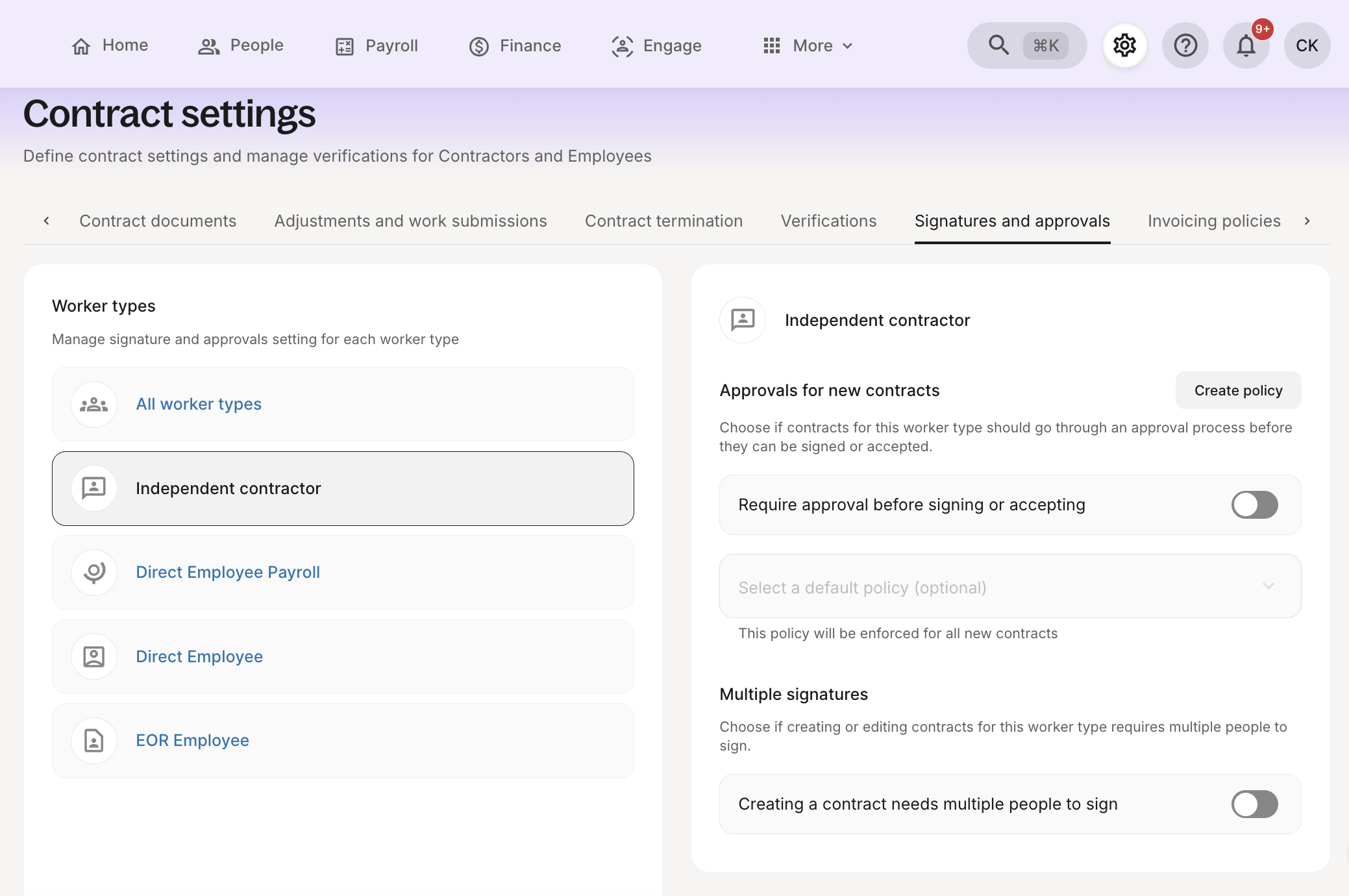
Task: Open notifications bell icon
Action: coord(1245,45)
